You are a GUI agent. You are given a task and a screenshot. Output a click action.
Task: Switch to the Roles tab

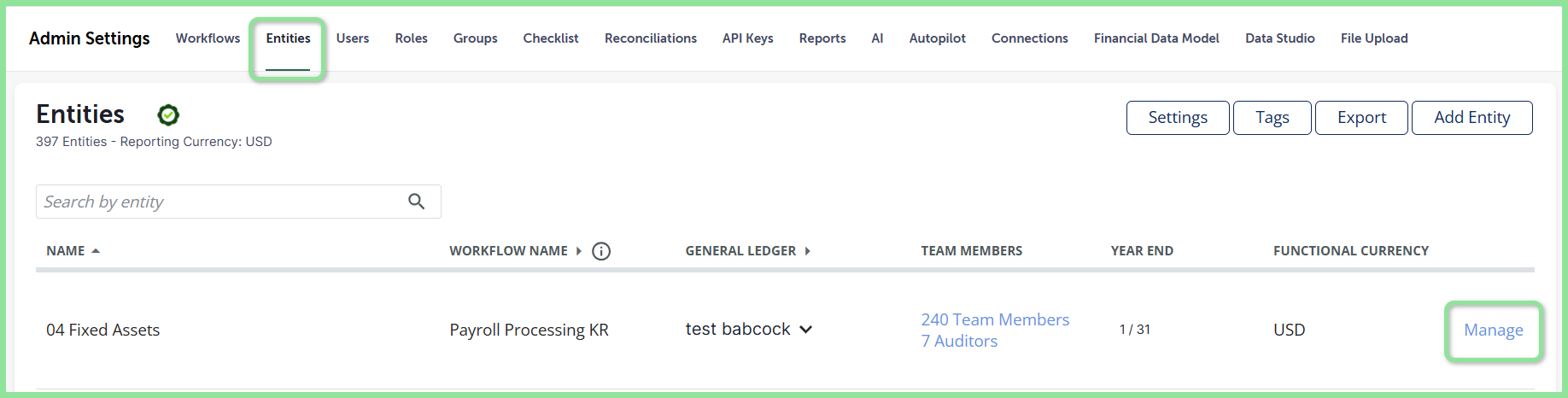[411, 38]
